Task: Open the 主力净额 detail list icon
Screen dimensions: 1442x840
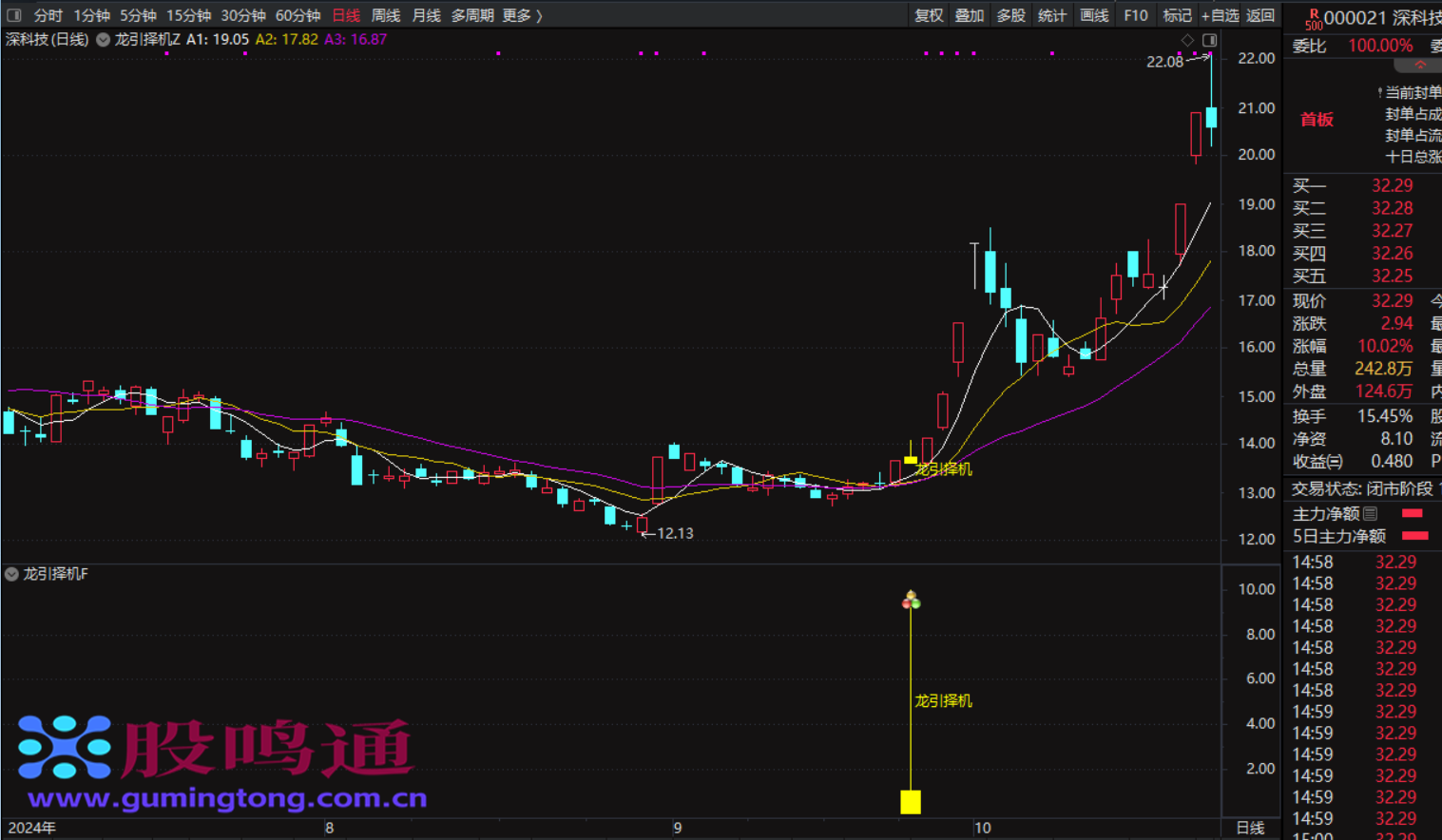Action: pyautogui.click(x=1370, y=513)
